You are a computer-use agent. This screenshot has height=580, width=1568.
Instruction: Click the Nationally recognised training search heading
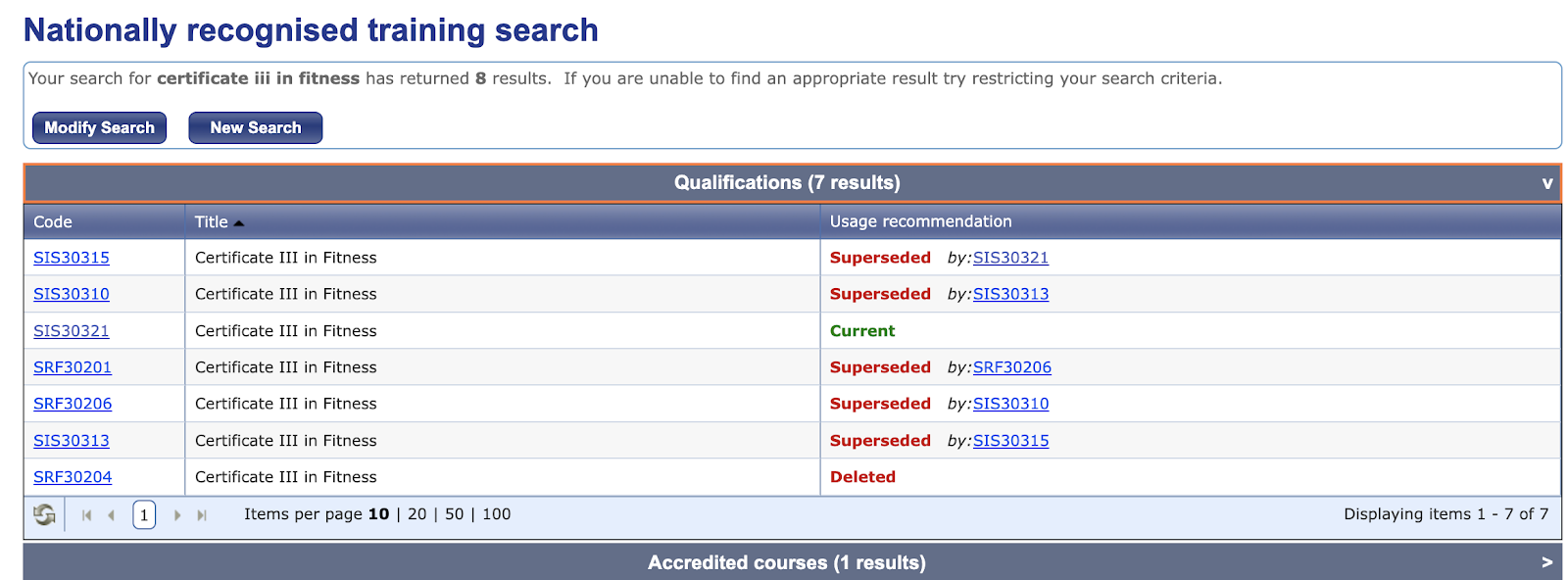tap(311, 30)
